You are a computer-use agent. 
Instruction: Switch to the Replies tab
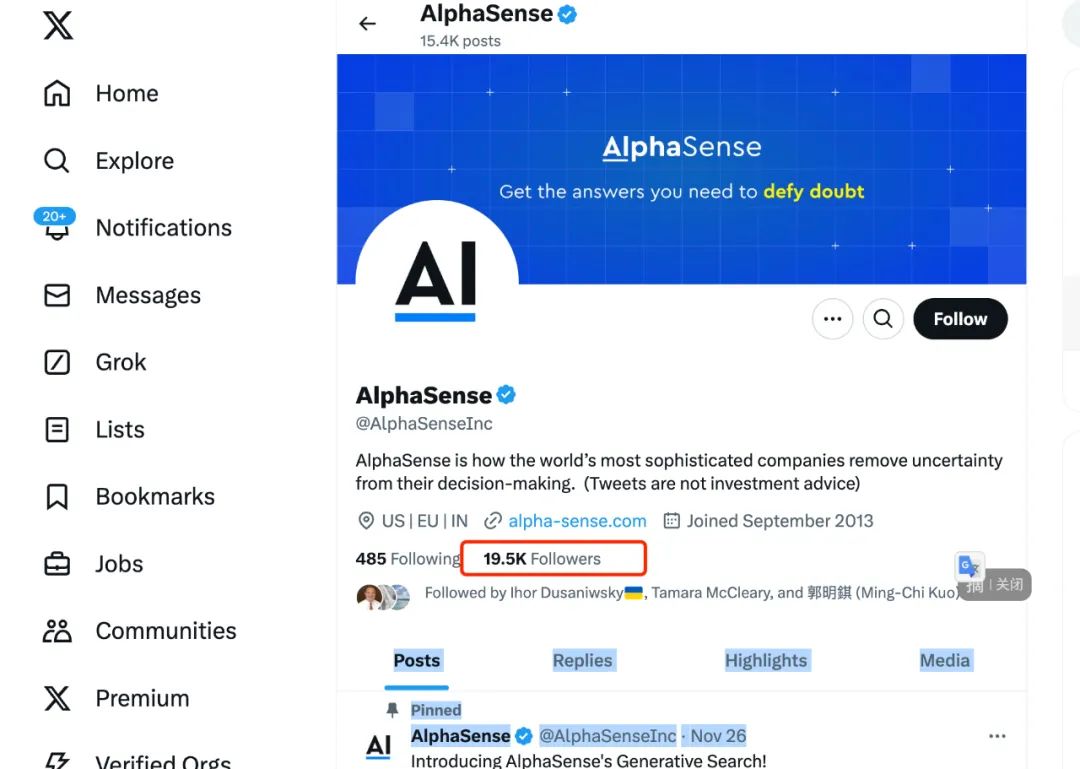click(583, 660)
